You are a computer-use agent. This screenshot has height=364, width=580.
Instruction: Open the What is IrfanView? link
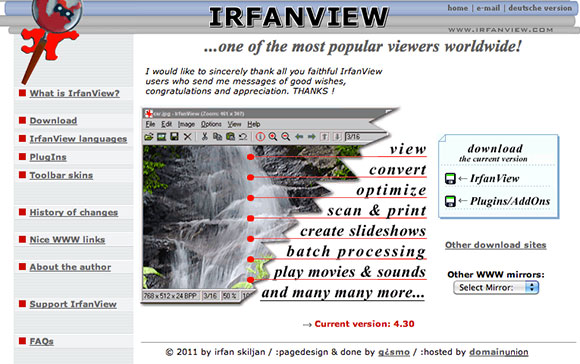[74, 93]
